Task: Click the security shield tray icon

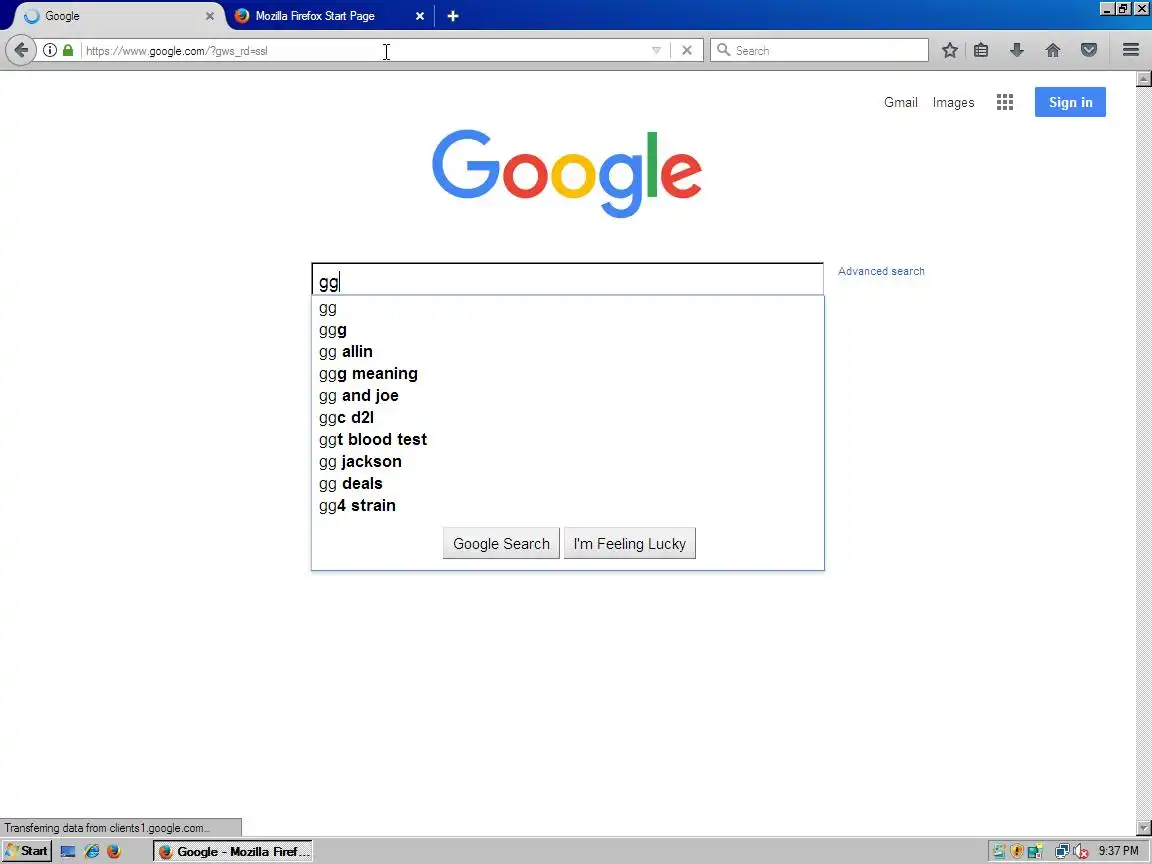Action: (x=1017, y=852)
